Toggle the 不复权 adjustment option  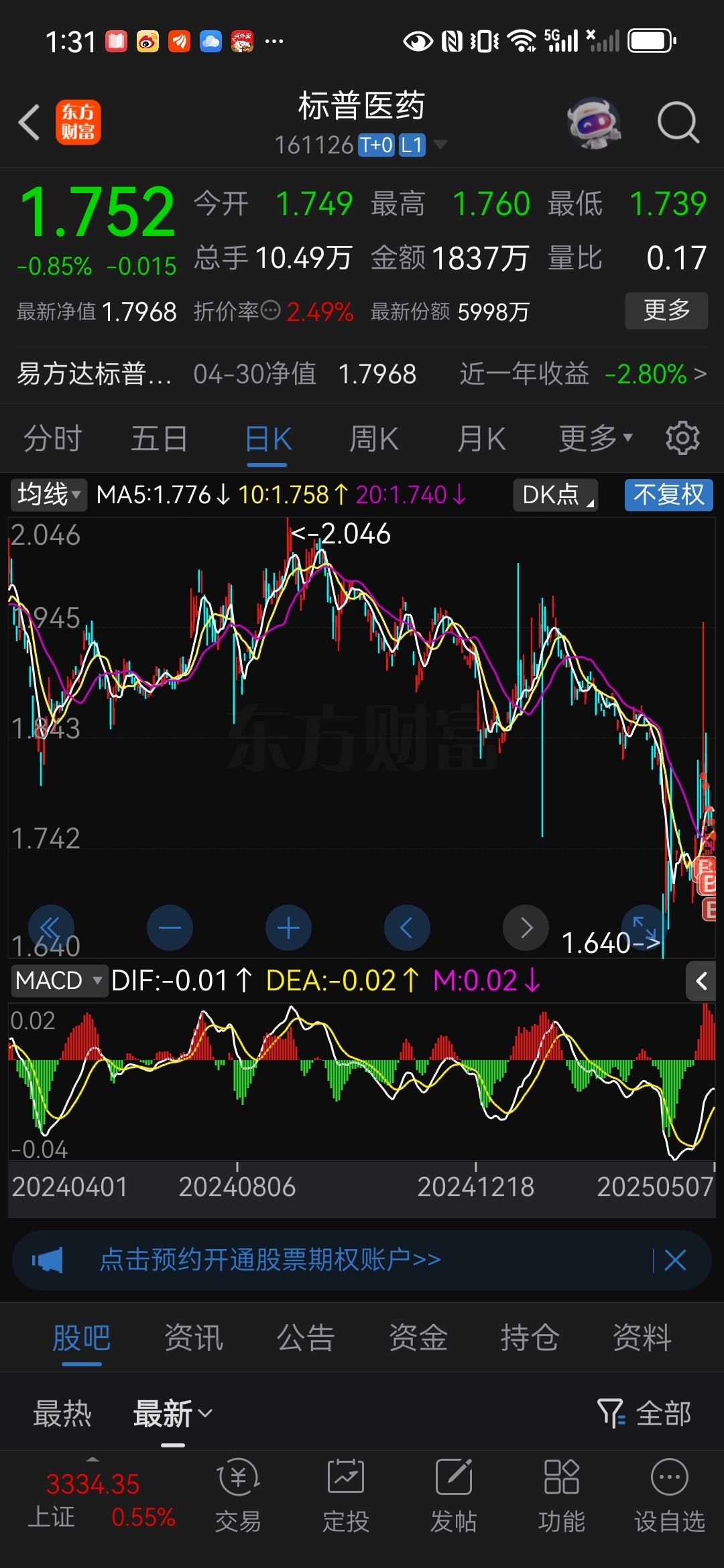click(669, 495)
